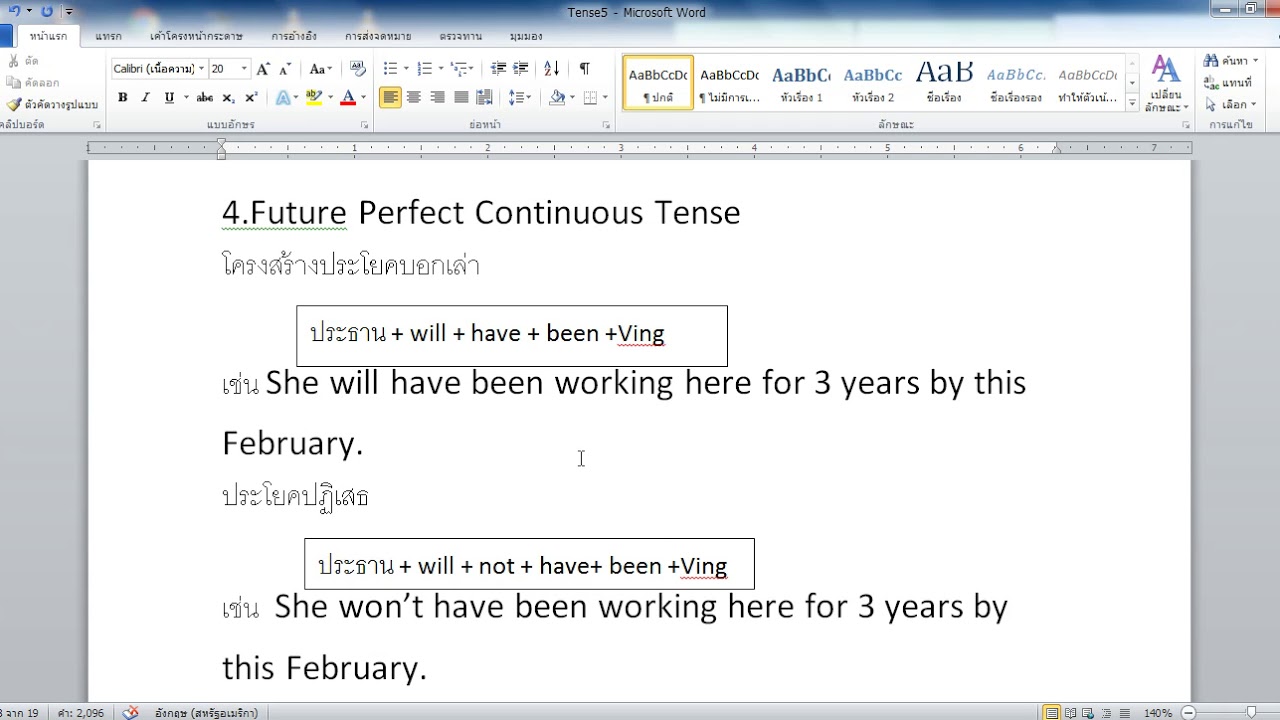The width and height of the screenshot is (1280, 720).
Task: Apply superscript with the x² icon
Action: point(251,97)
